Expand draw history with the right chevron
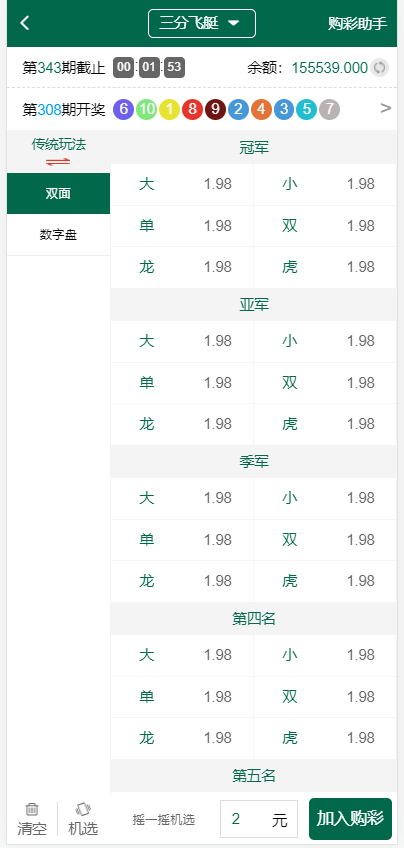Viewport: 404px width, 848px height. [386, 109]
